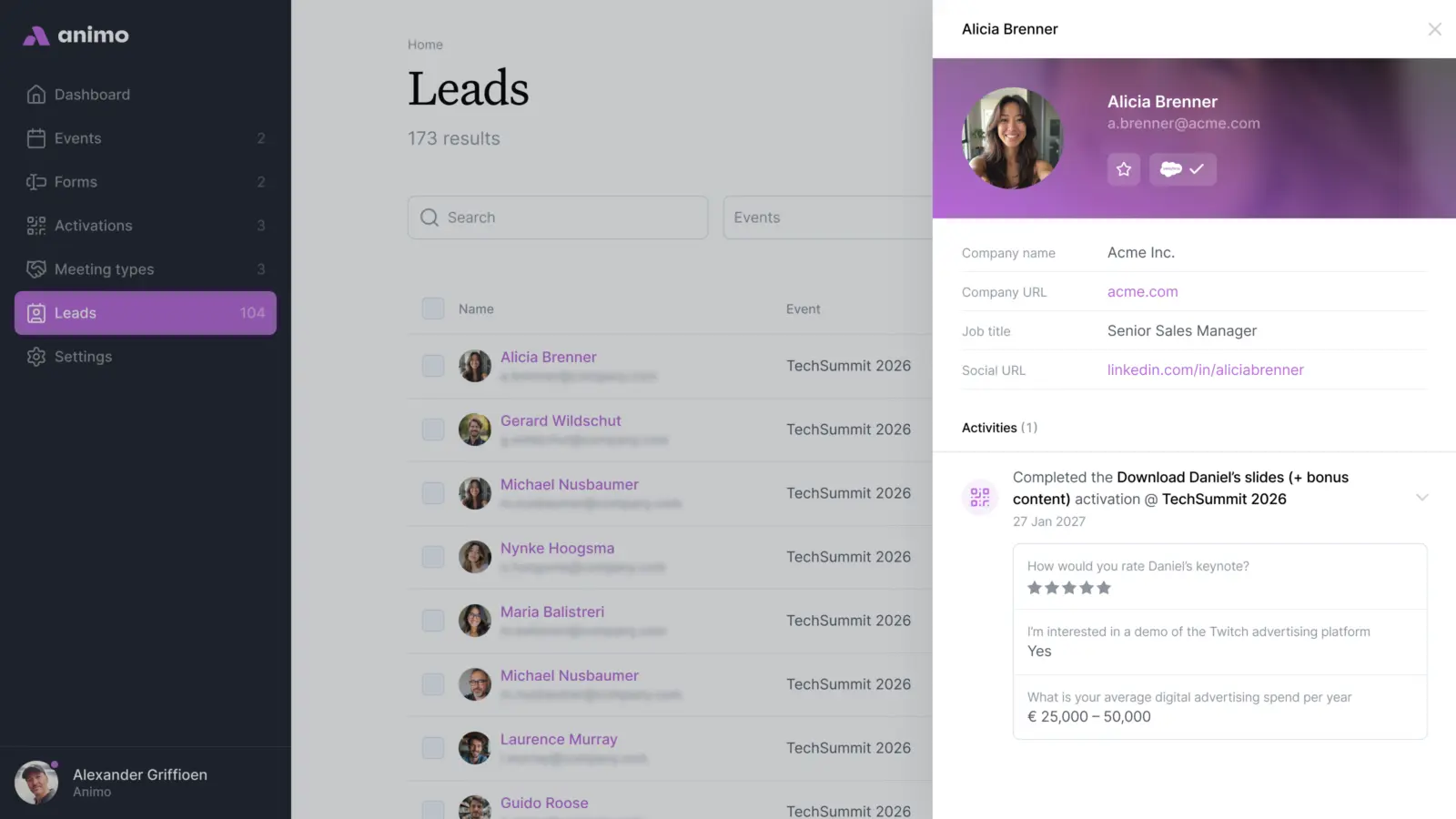Open the Activations section in the sidebar

pyautogui.click(x=93, y=225)
